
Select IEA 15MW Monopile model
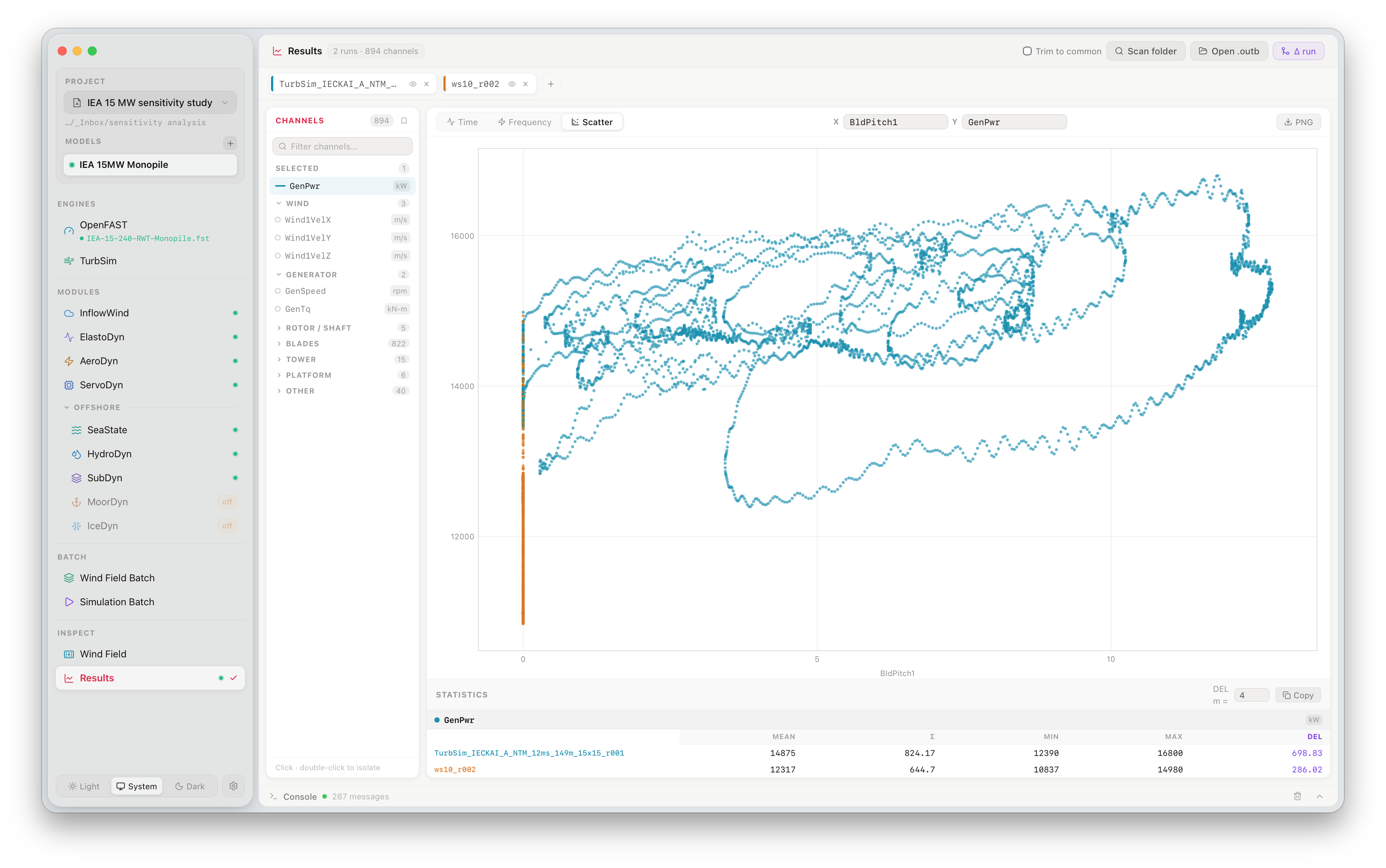[x=150, y=165]
